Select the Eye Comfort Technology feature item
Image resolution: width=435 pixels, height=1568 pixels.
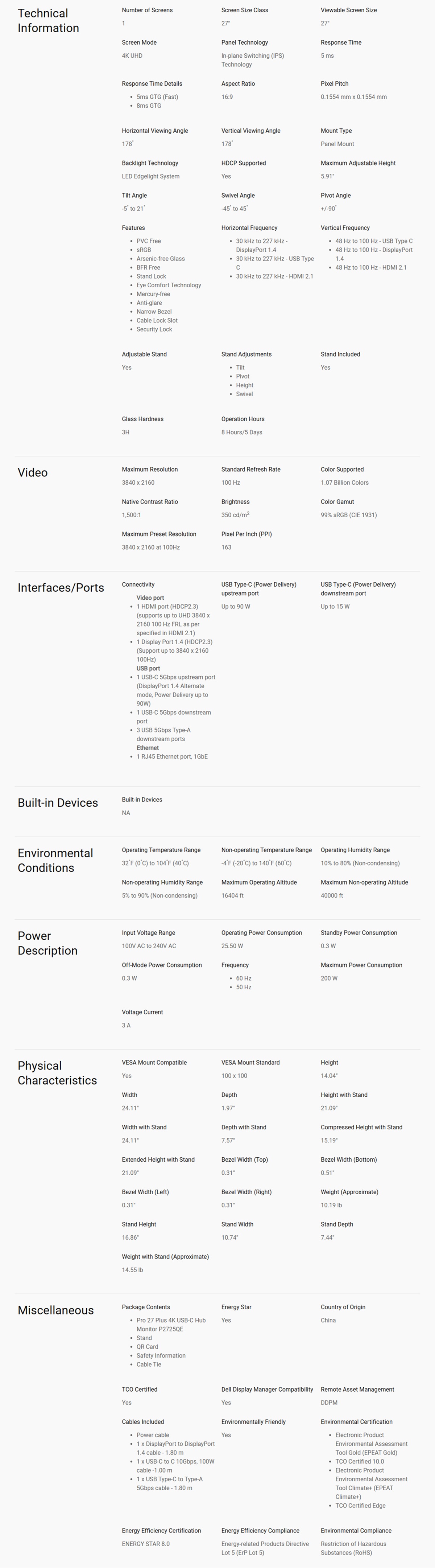[x=169, y=285]
